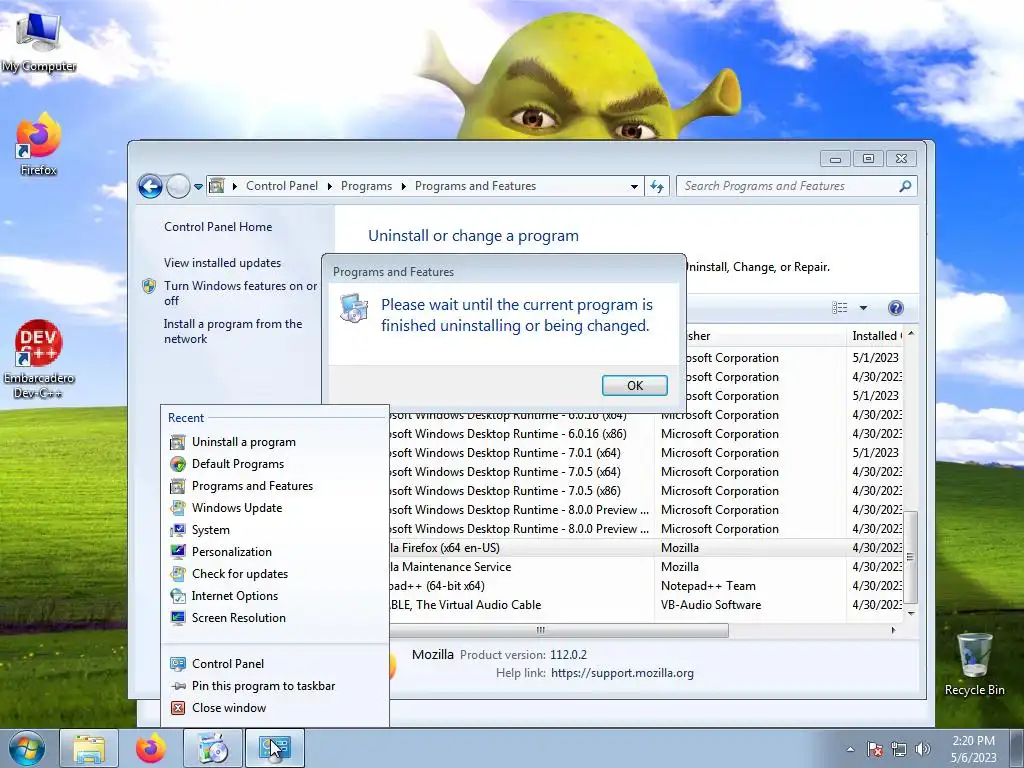
Task: Open the recent pages dropdown arrow
Action: (x=198, y=187)
